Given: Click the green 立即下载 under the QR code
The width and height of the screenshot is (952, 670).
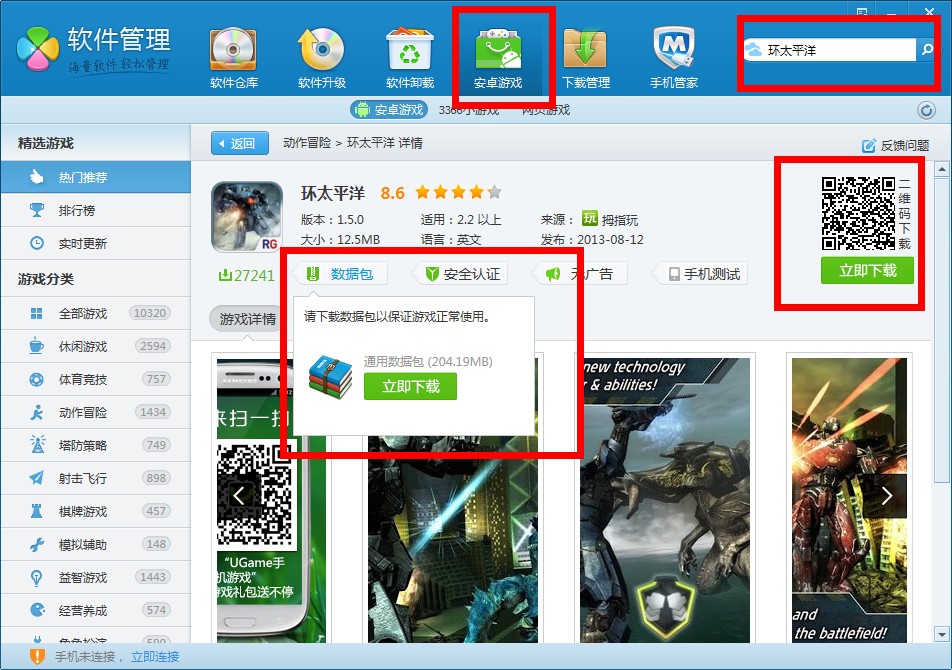Looking at the screenshot, I should (867, 271).
